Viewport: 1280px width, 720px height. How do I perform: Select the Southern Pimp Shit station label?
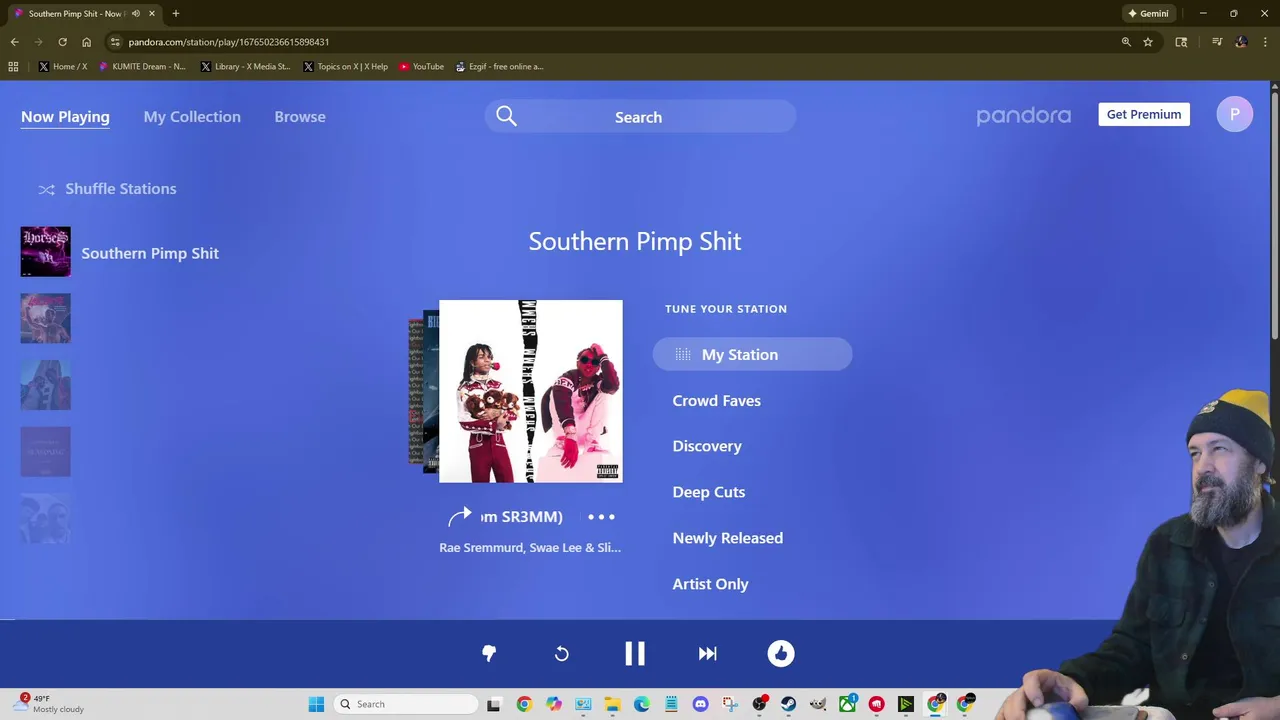[150, 253]
